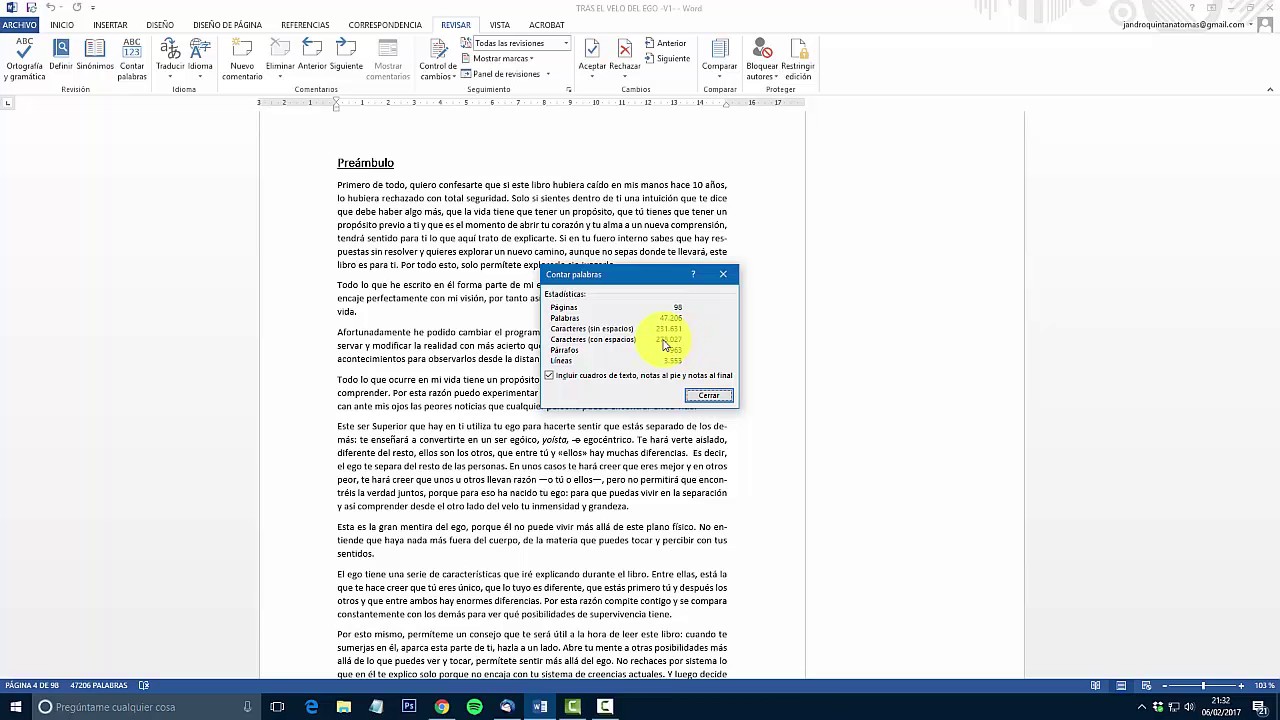Open the Traducir tool

[x=170, y=59]
